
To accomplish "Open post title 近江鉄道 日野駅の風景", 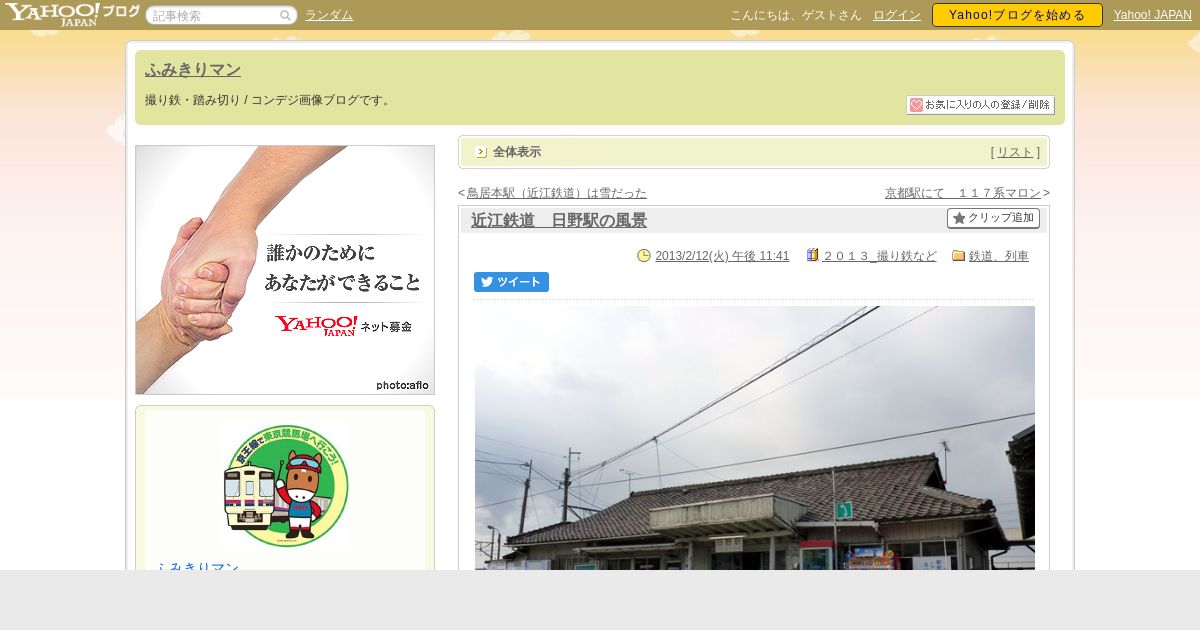I will (x=559, y=220).
